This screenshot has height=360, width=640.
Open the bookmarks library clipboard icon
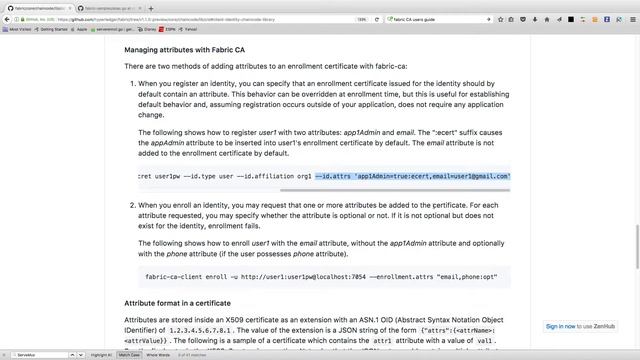[511, 20]
